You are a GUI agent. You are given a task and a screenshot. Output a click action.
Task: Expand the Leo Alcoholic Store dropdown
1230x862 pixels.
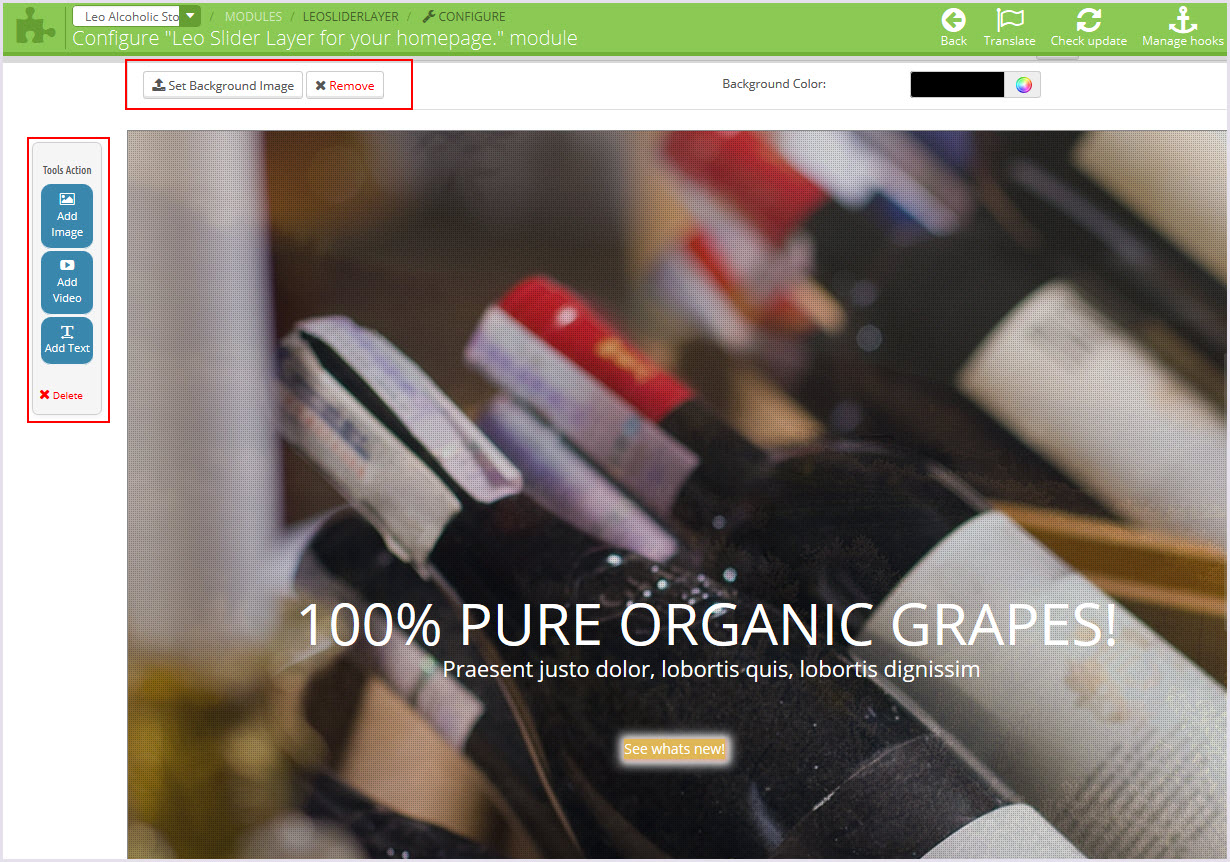point(190,16)
